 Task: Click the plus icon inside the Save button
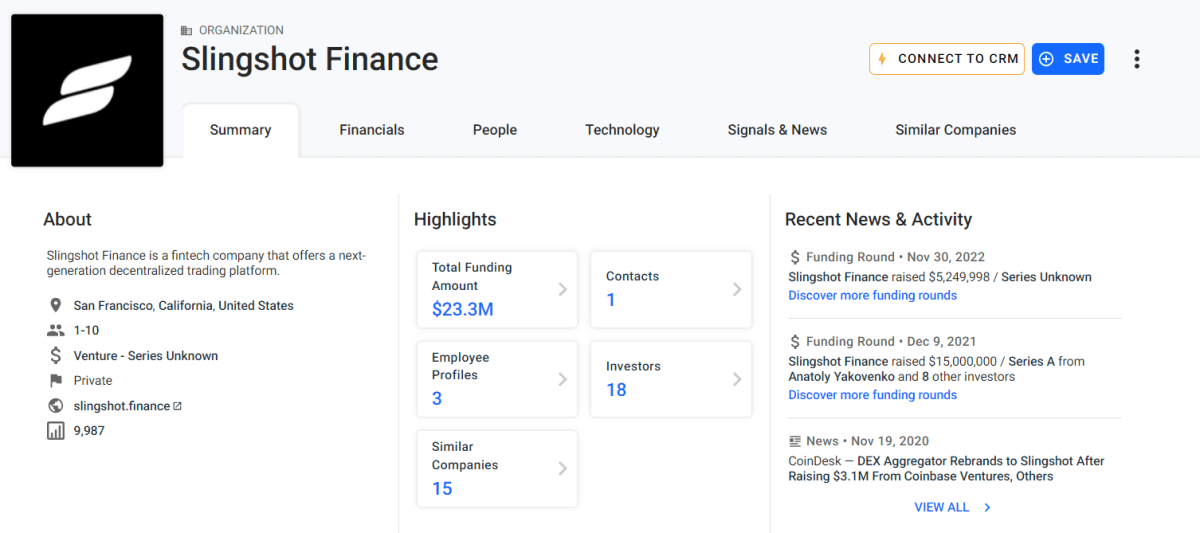point(1047,59)
